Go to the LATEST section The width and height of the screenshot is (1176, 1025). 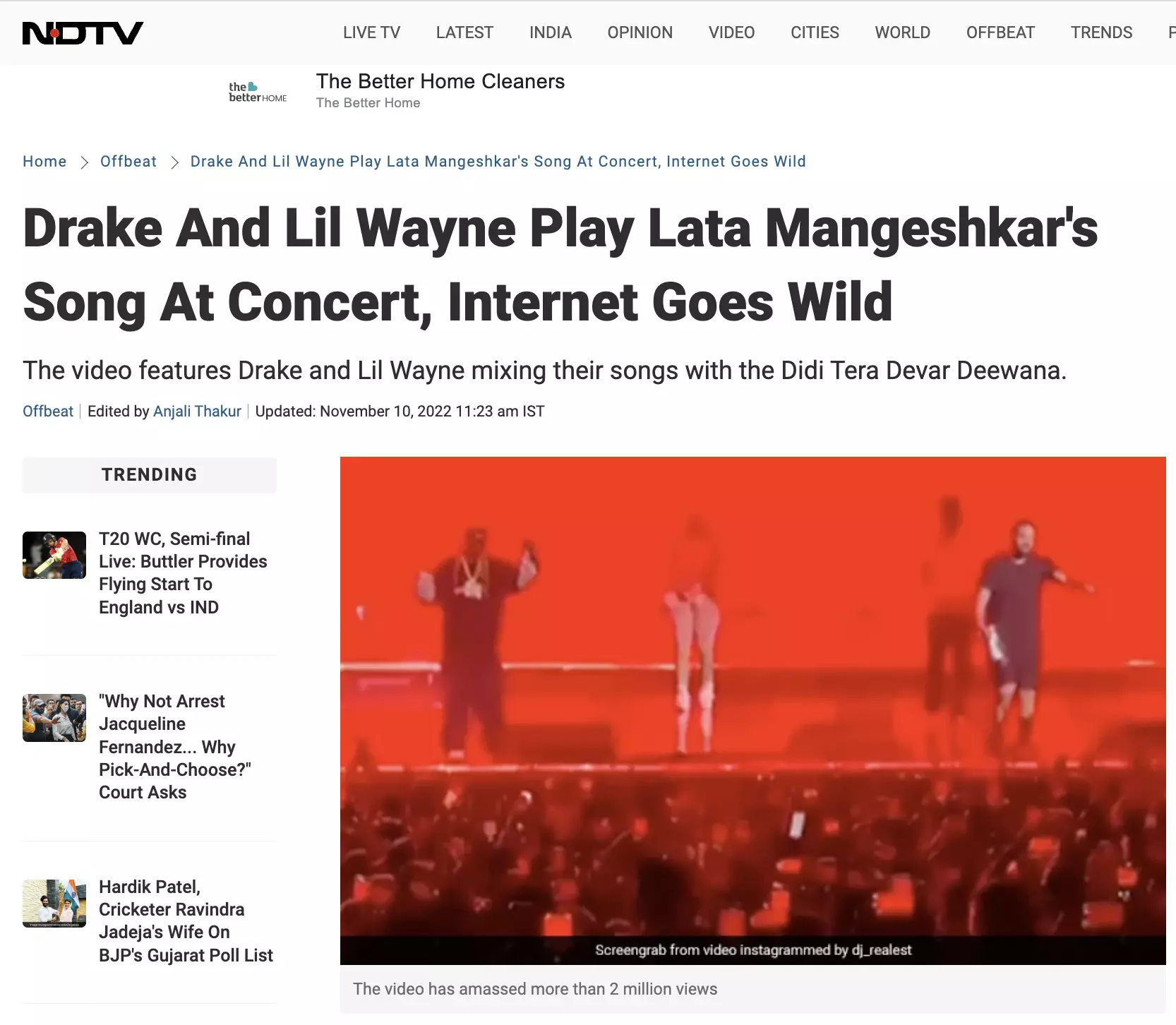(464, 32)
